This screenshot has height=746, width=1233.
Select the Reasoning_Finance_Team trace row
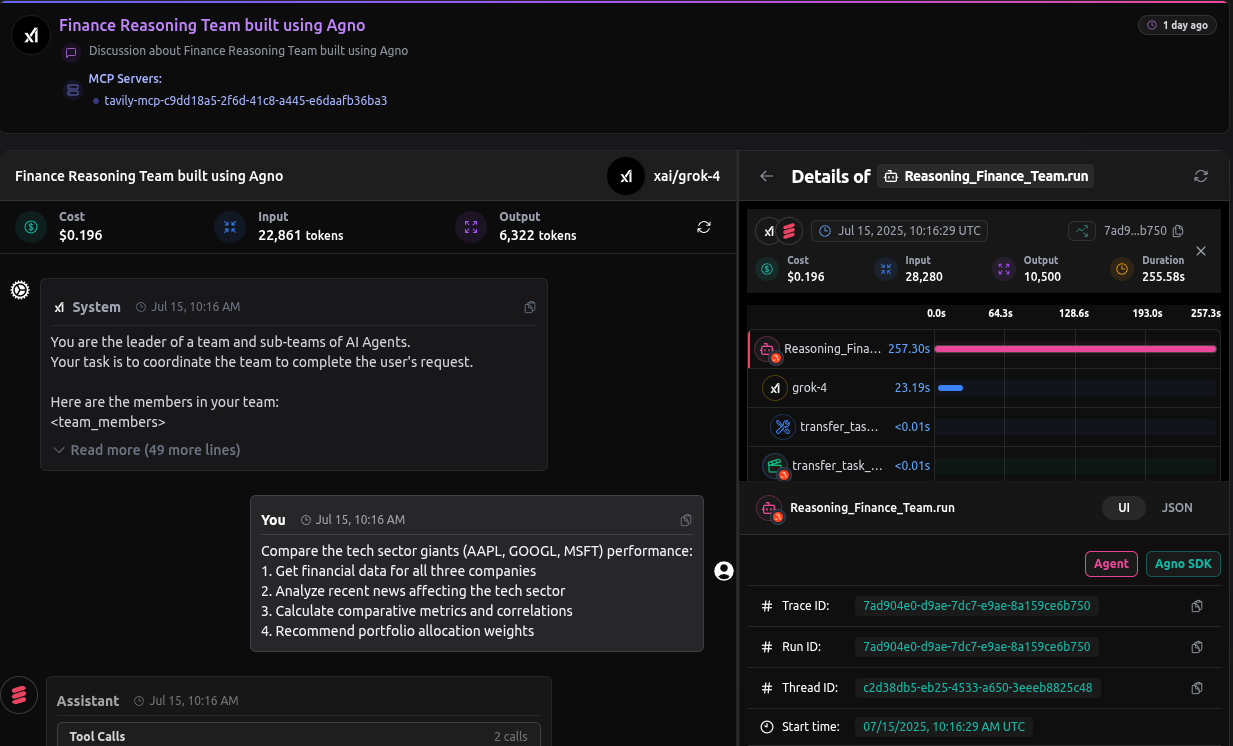(x=832, y=349)
